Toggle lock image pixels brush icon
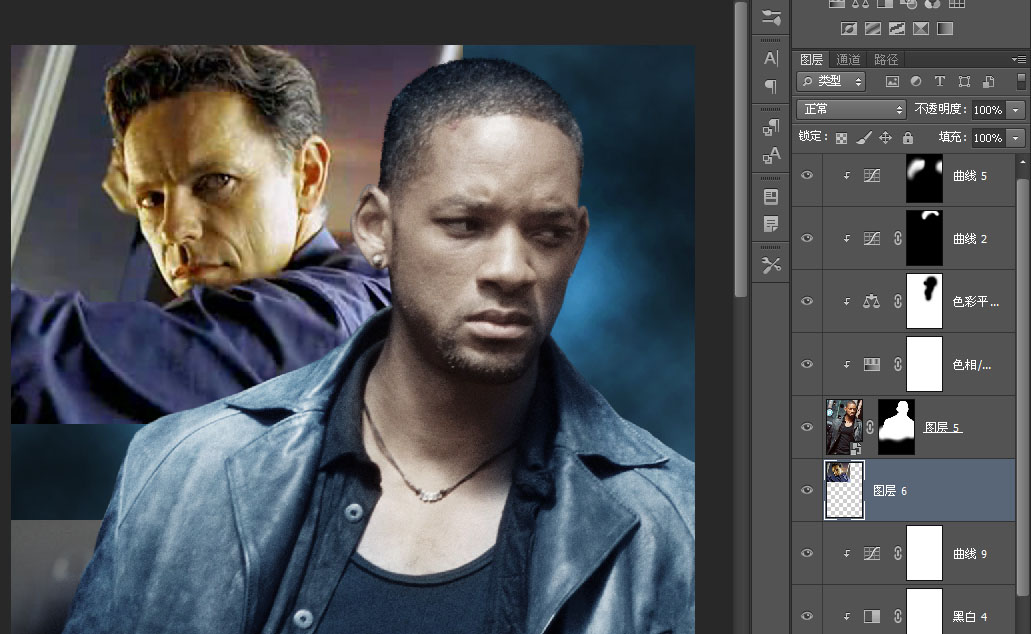The height and width of the screenshot is (634, 1031). 864,137
